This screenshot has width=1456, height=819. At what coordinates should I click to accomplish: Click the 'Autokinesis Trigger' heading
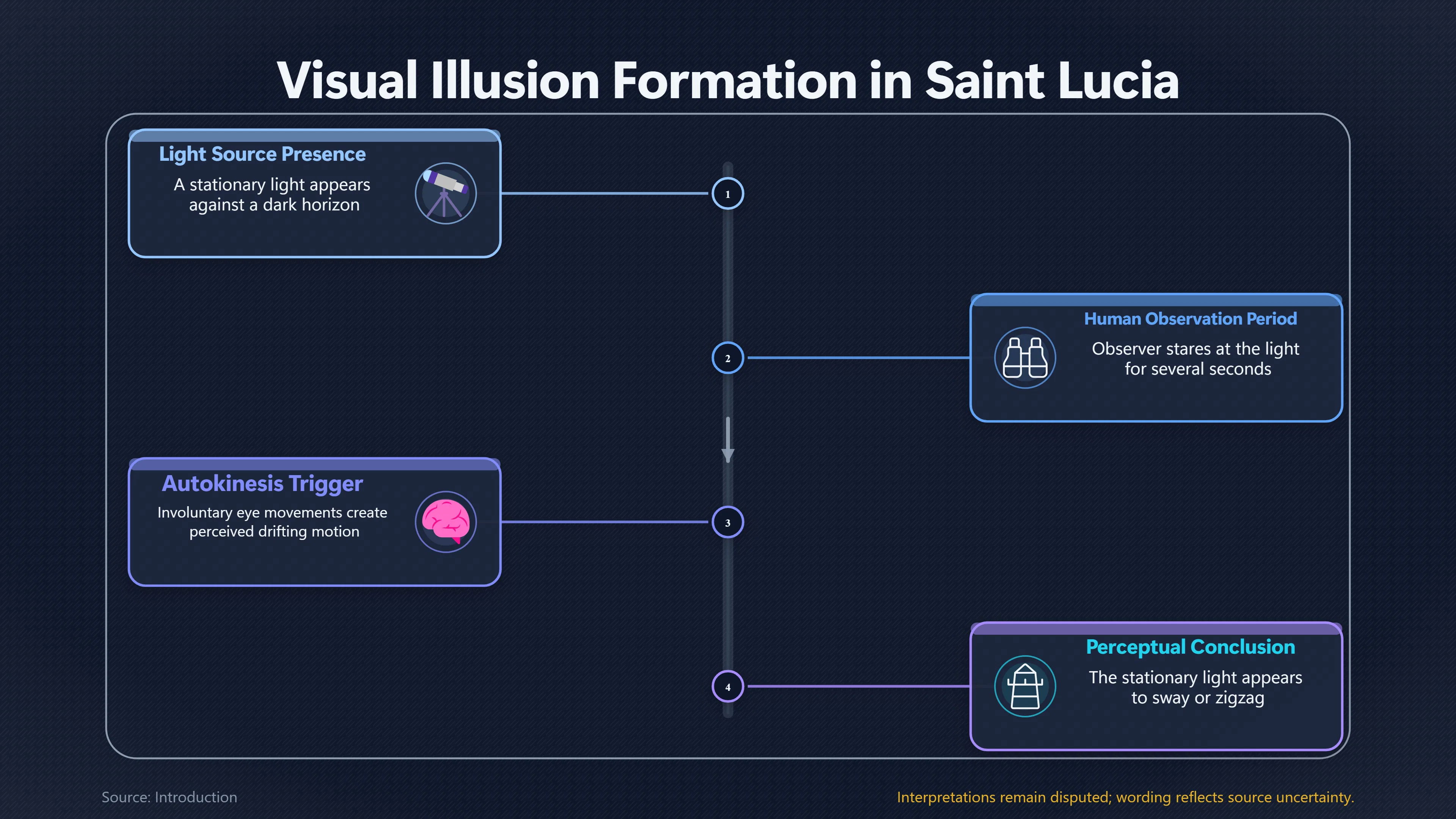pos(262,484)
